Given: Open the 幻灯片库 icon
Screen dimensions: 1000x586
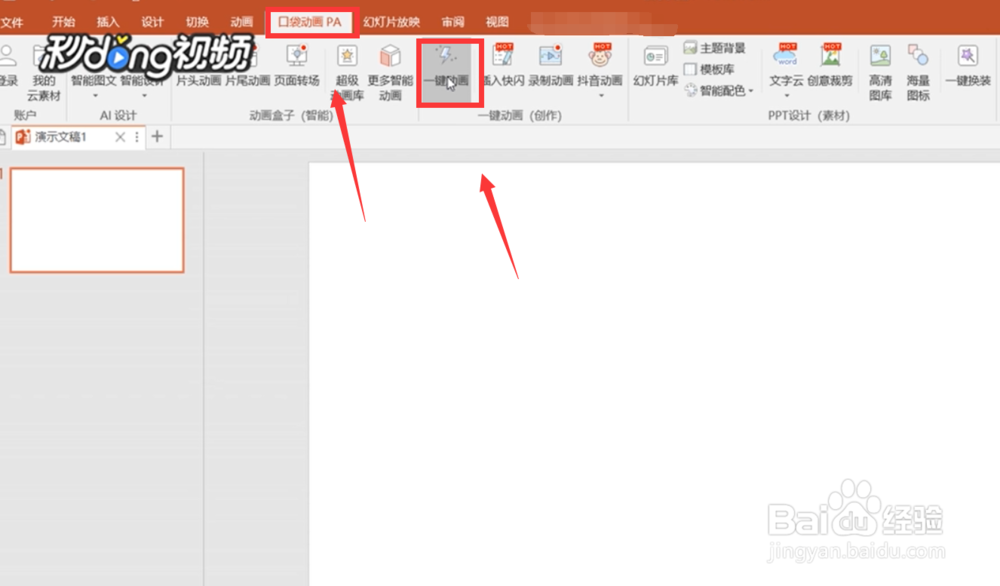Looking at the screenshot, I should click(655, 57).
